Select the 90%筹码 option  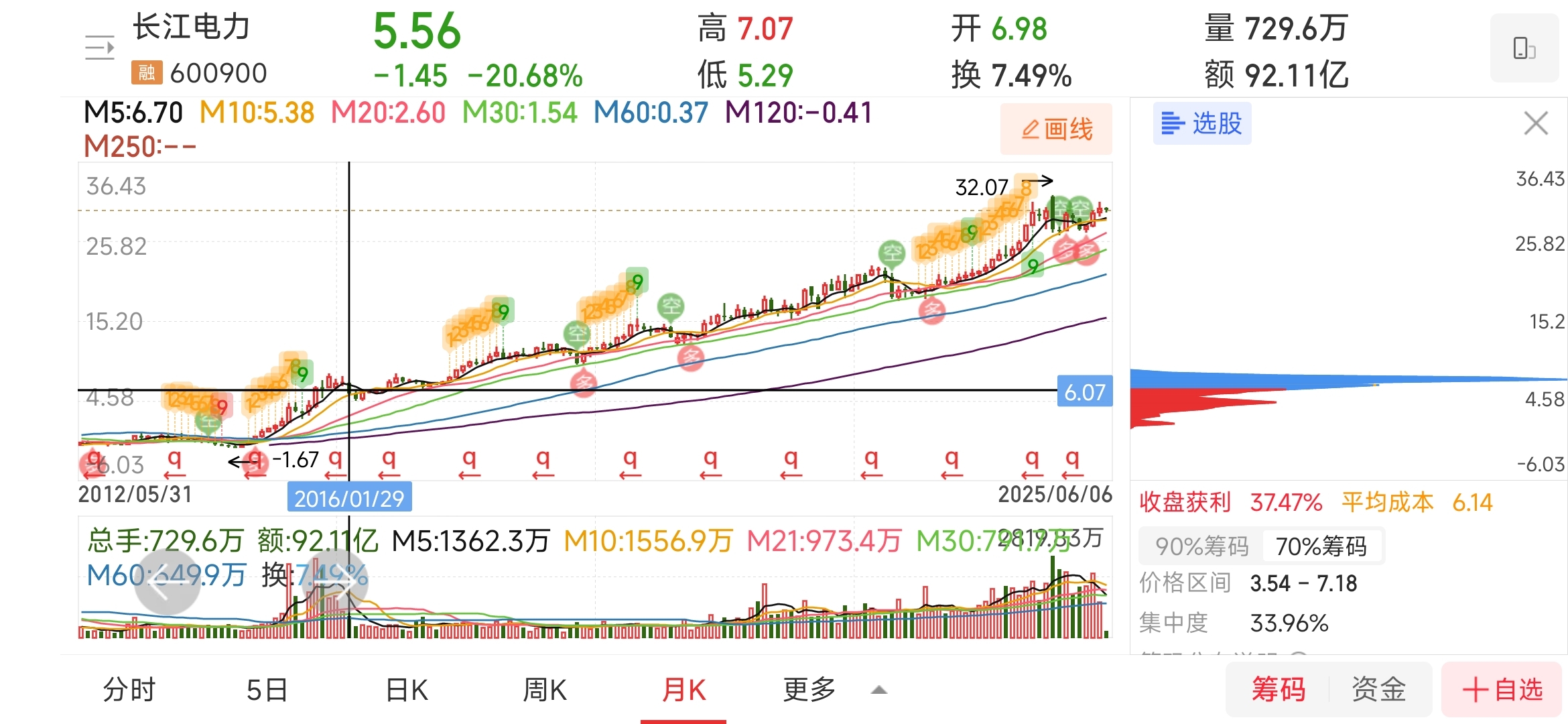(x=1201, y=546)
